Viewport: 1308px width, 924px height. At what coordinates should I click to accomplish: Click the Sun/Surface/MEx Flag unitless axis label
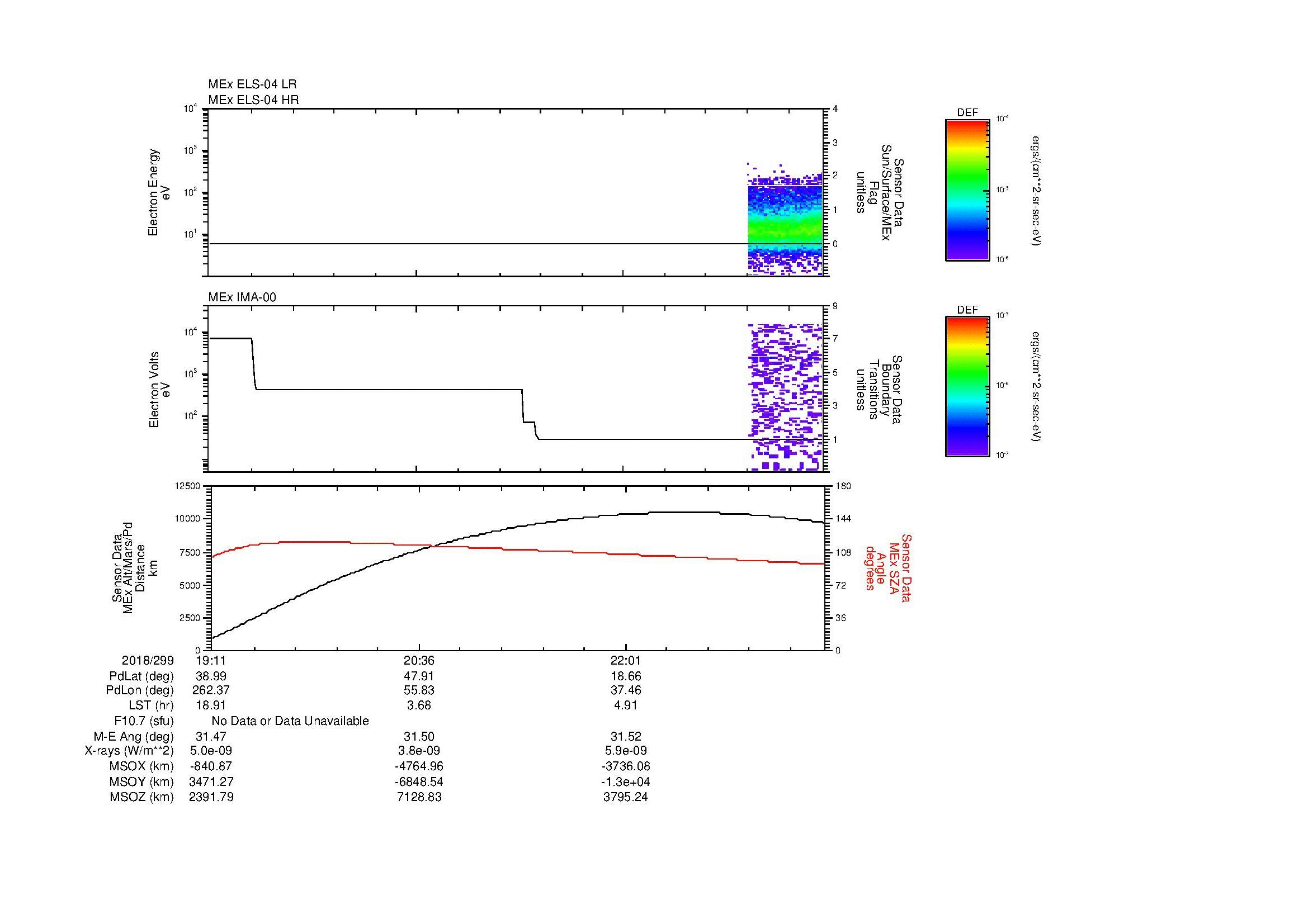[880, 192]
